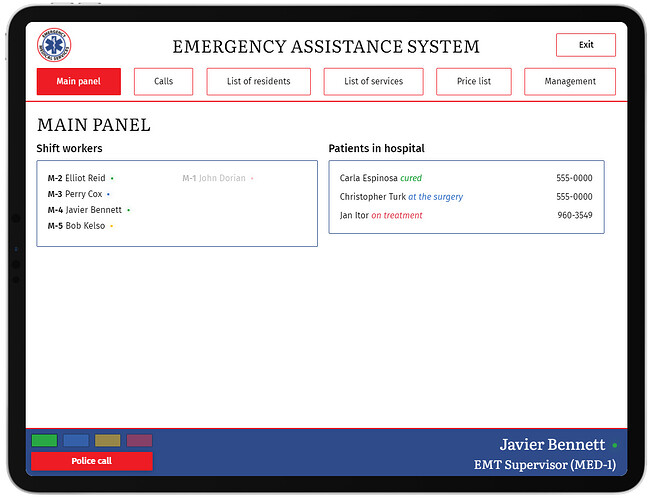
Task: Click blue status dot next to Perry Cox
Action: pyautogui.click(x=109, y=194)
